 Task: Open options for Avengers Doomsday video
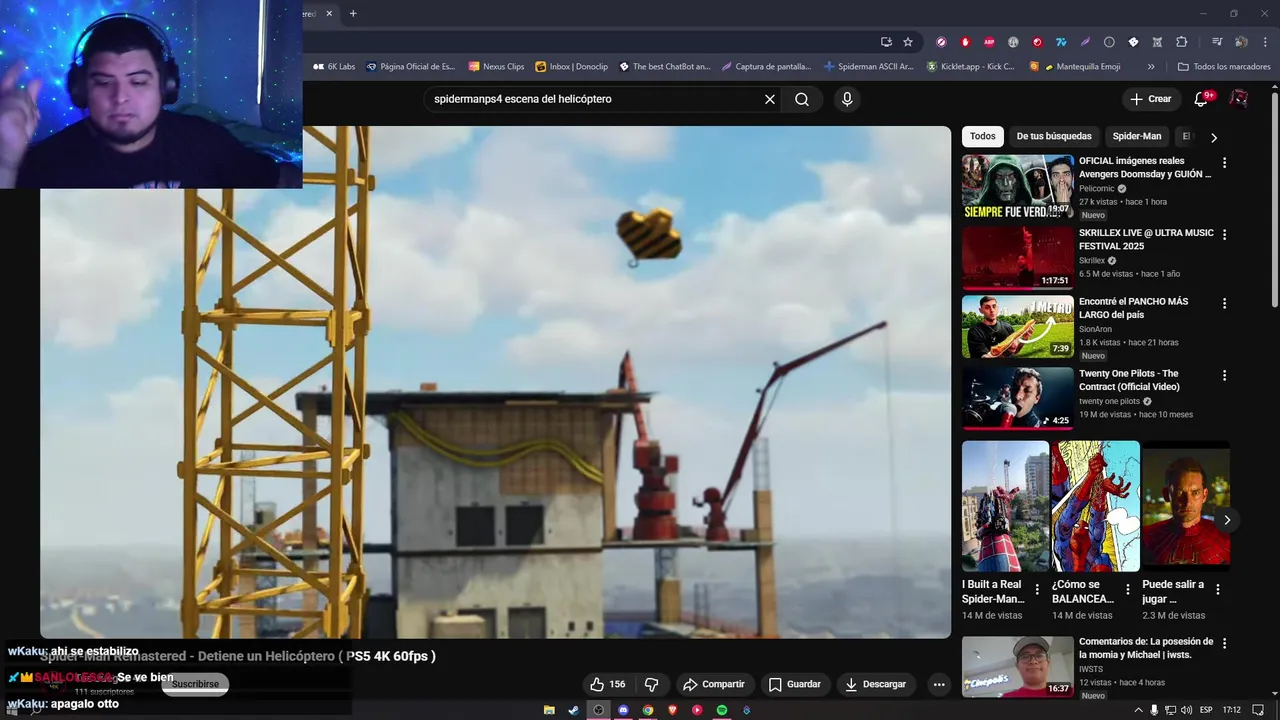[1224, 163]
